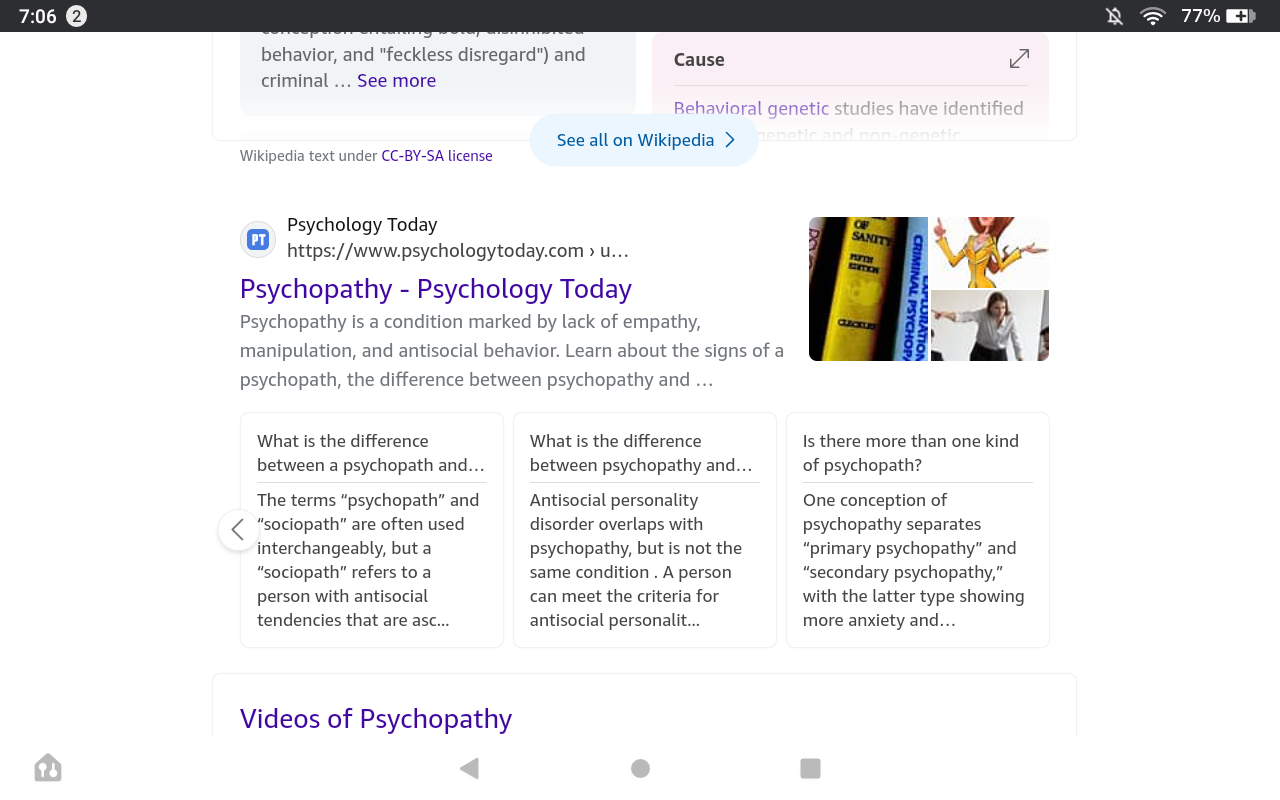Open the yellow book spine thumbnail
Image resolution: width=1280 pixels, height=800 pixels.
pos(868,289)
